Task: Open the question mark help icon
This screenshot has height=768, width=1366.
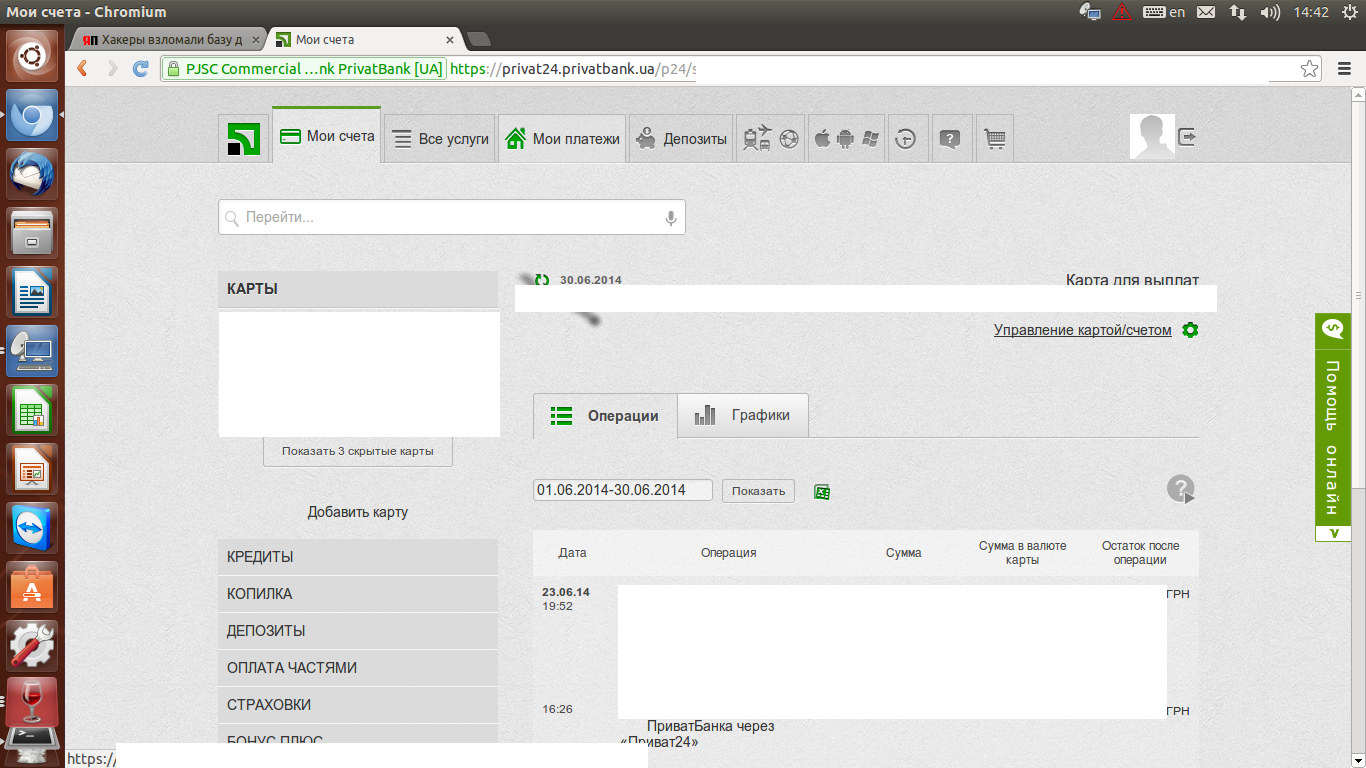Action: 951,139
